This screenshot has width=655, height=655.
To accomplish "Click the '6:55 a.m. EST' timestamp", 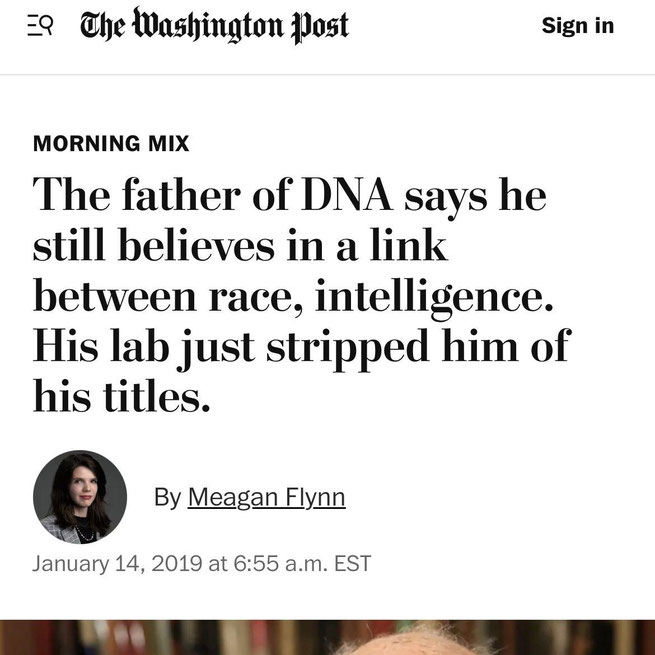I will click(302, 563).
